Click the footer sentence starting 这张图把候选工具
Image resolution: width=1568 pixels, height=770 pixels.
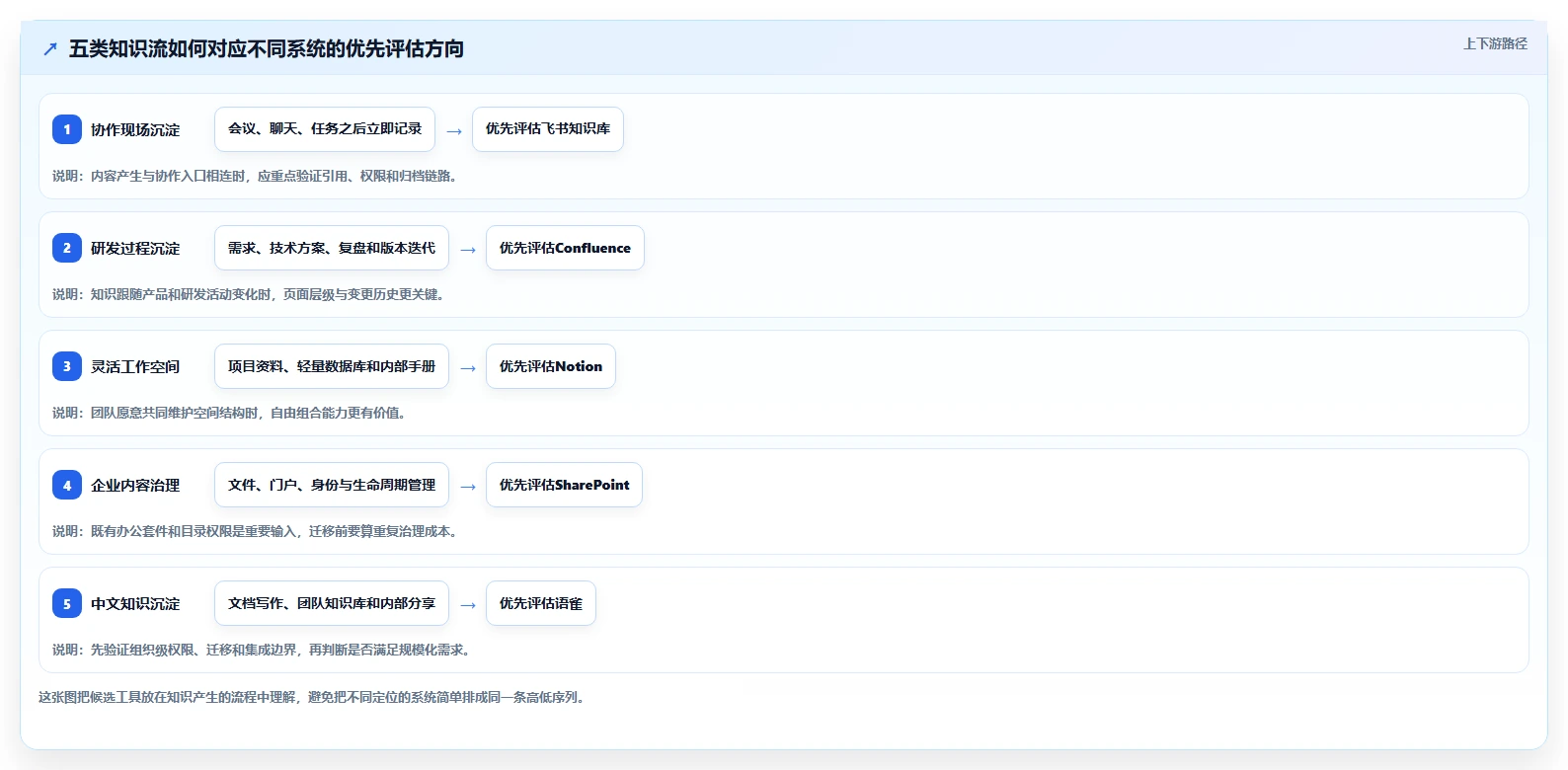coord(311,697)
